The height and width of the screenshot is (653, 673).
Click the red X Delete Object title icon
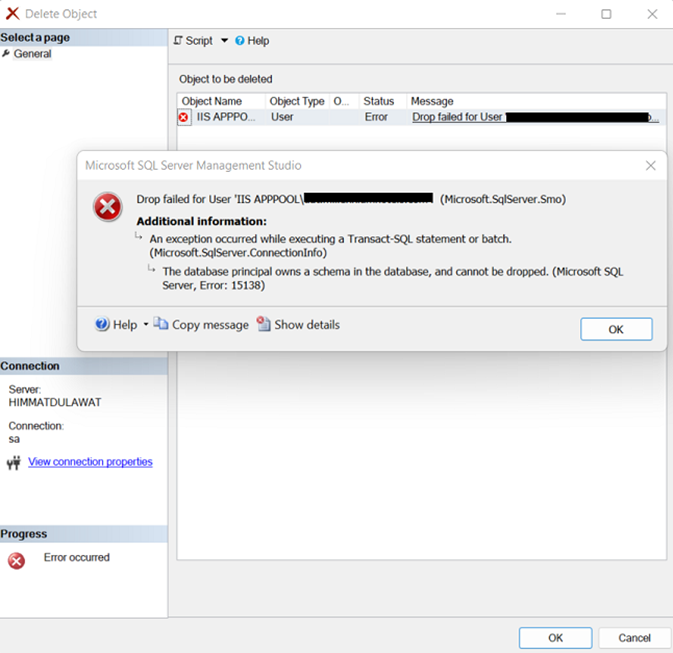pyautogui.click(x=12, y=14)
